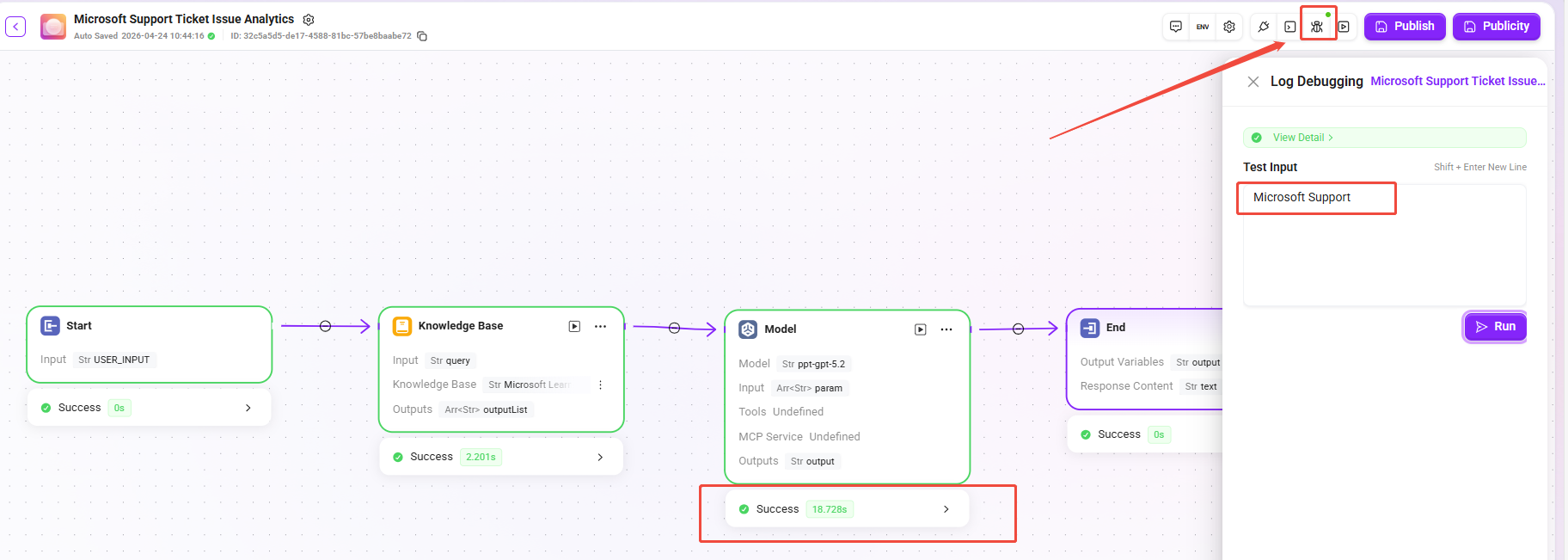1568x560 pixels.
Task: Click the USER_INPUT variable tag in the Start node
Action: (113, 360)
